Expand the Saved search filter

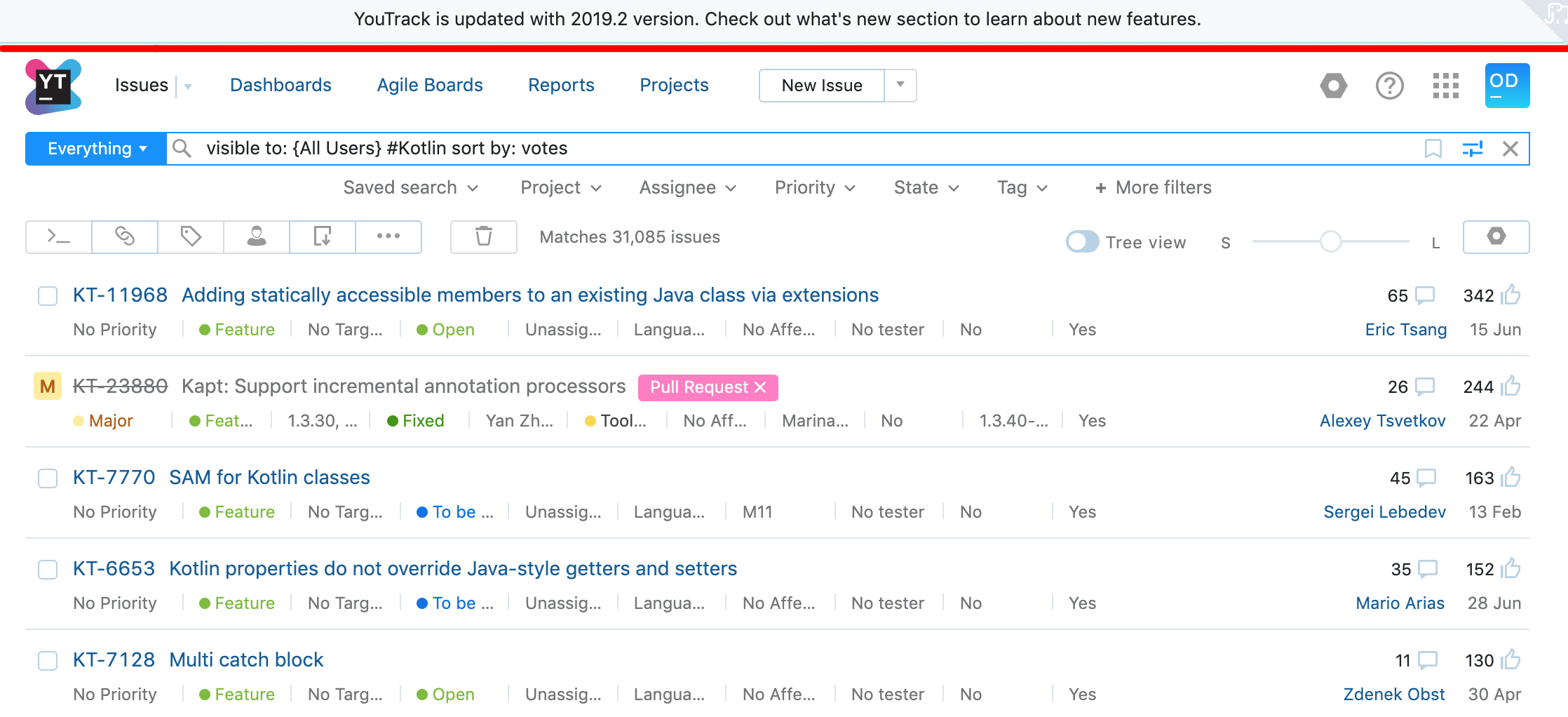click(411, 187)
